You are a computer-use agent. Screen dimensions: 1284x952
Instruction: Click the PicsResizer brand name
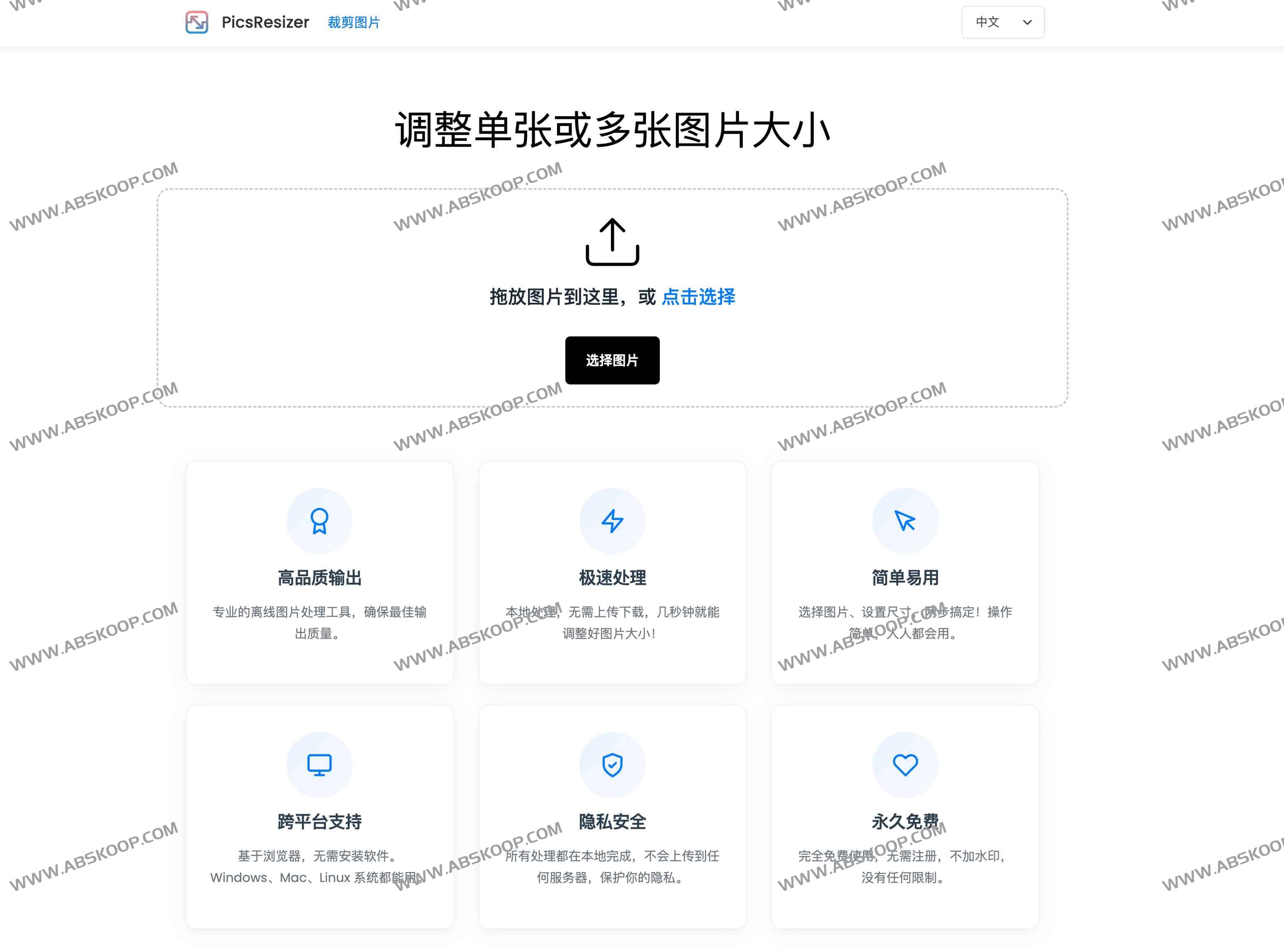[x=265, y=22]
